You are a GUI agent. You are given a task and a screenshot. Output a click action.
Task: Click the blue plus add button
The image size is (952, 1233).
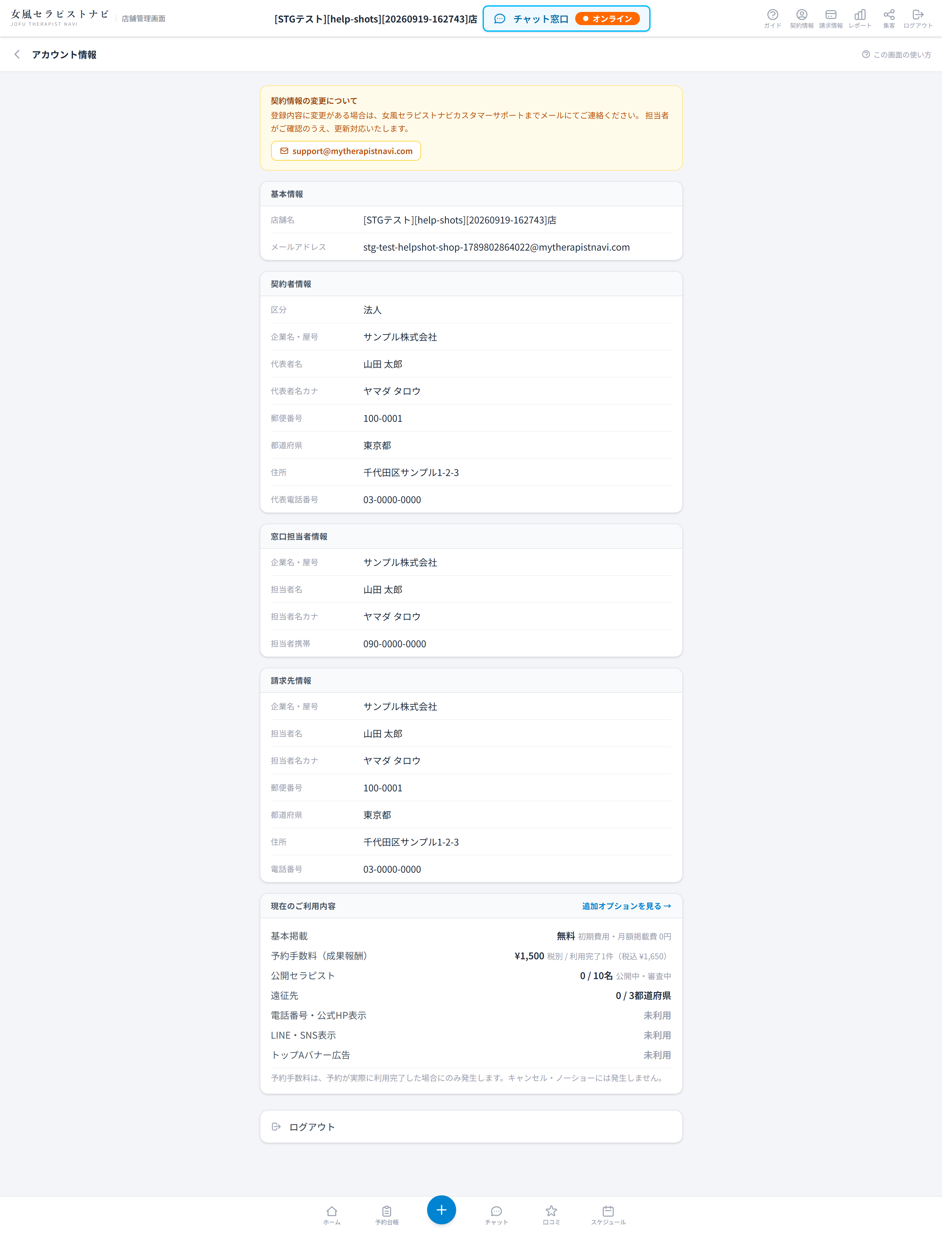pyautogui.click(x=441, y=1209)
